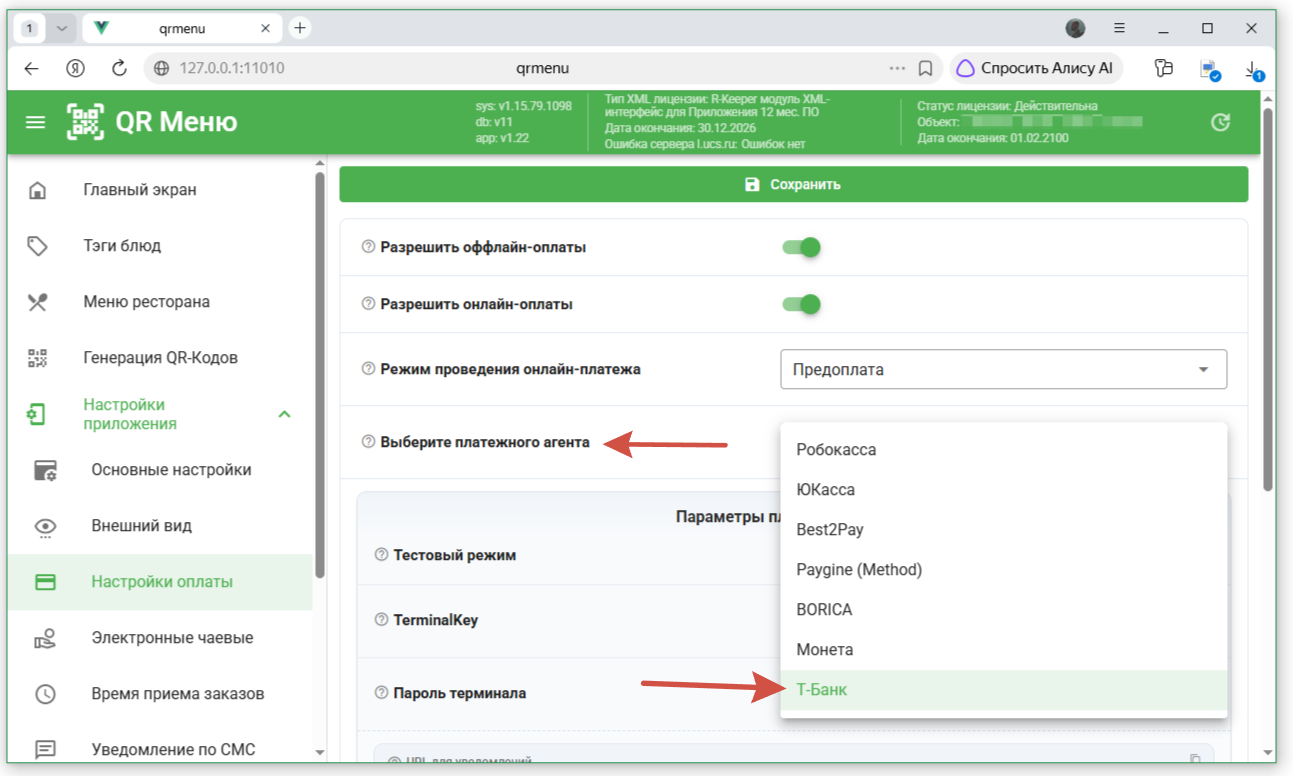Click the refresh license icon in green header
This screenshot has width=1293, height=776.
pyautogui.click(x=1220, y=123)
